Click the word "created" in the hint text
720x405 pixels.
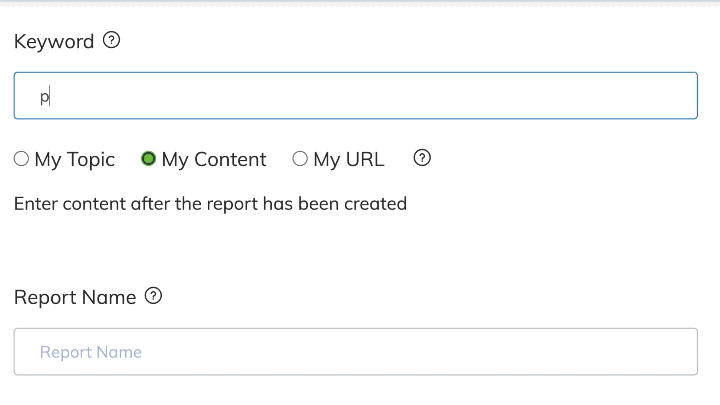pyautogui.click(x=374, y=204)
